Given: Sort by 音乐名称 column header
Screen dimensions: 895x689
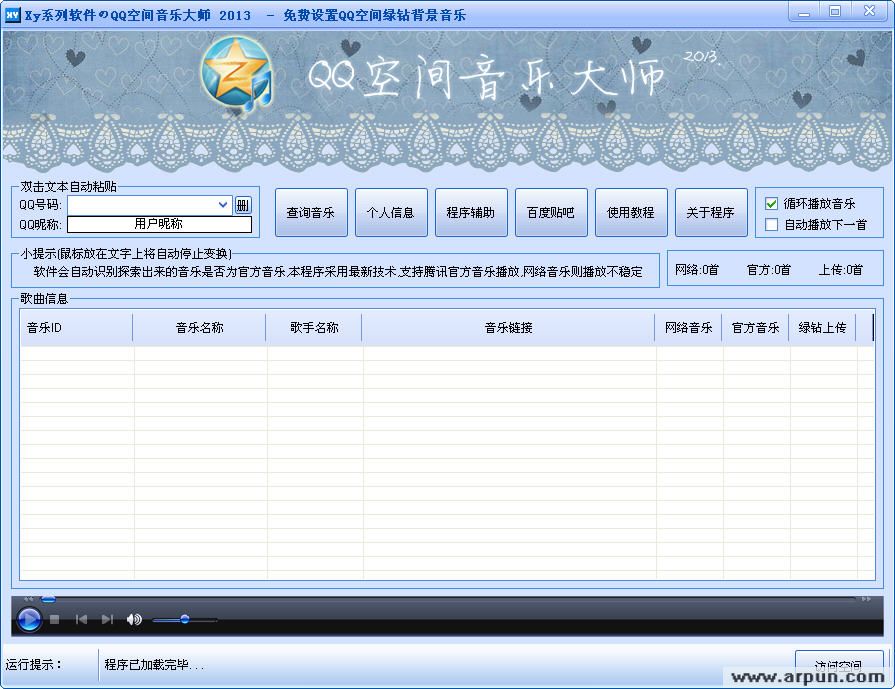Looking at the screenshot, I should click(199, 328).
